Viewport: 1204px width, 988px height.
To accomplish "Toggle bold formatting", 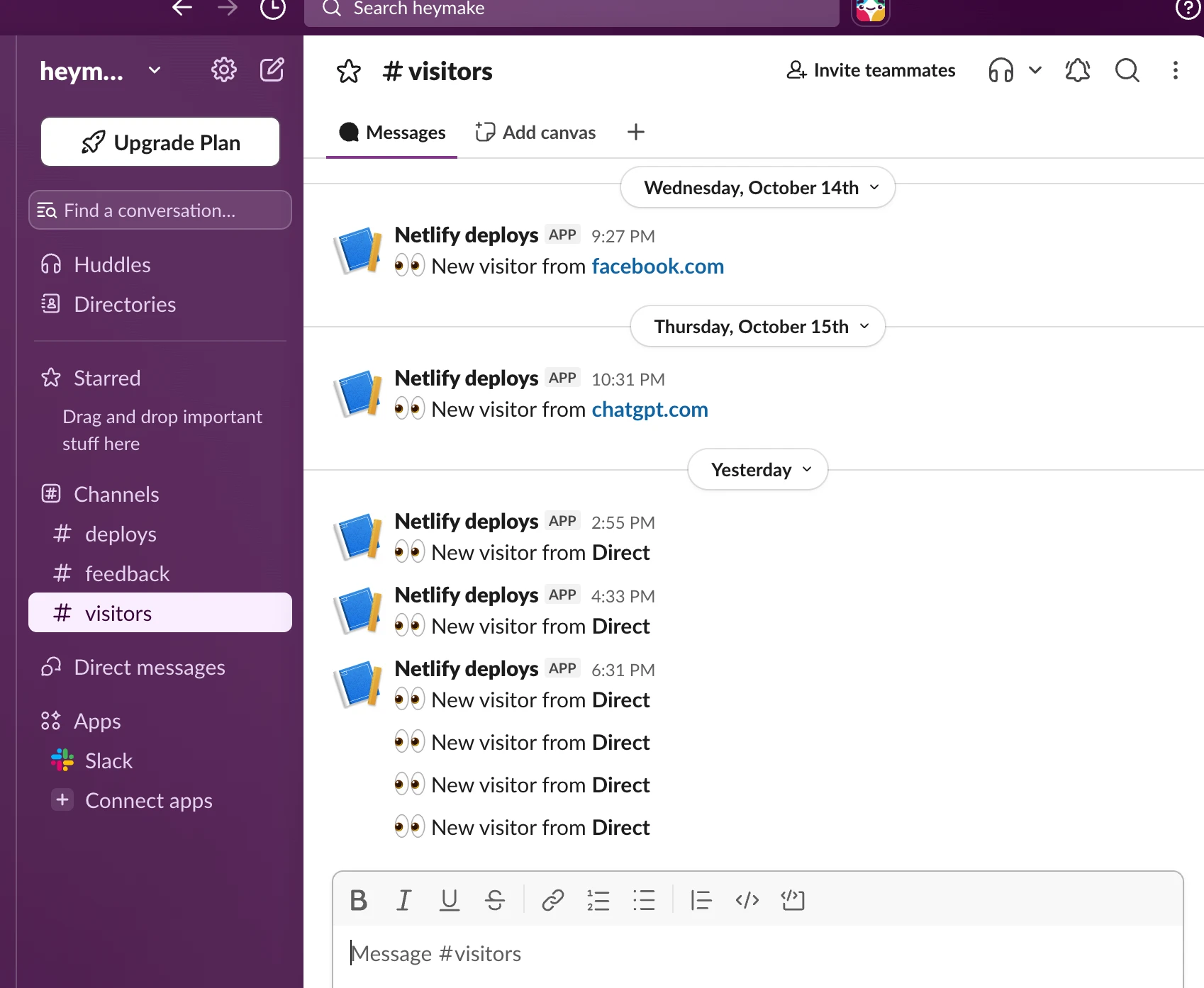I will point(359,900).
